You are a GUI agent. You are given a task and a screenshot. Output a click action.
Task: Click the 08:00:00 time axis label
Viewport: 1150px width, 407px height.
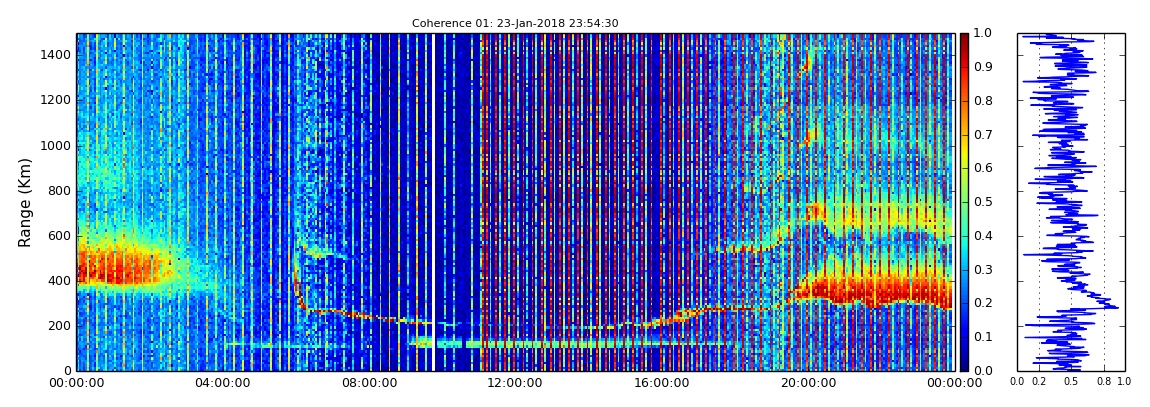[x=369, y=383]
